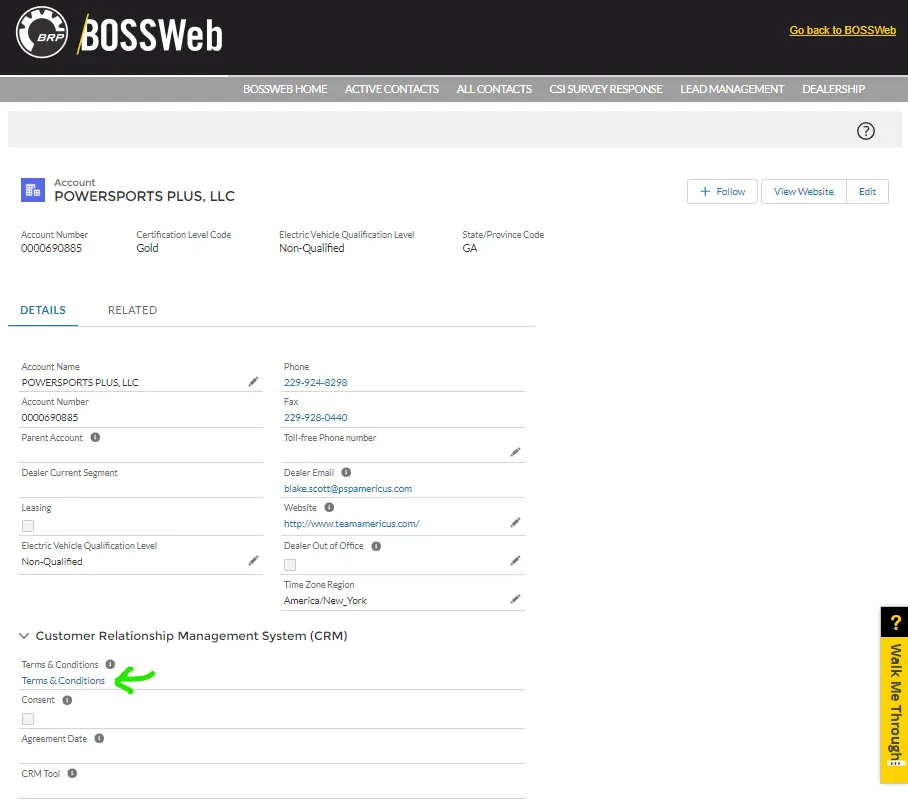The height and width of the screenshot is (801, 908).
Task: Open DEALERSHIP menu
Action: coord(833,89)
